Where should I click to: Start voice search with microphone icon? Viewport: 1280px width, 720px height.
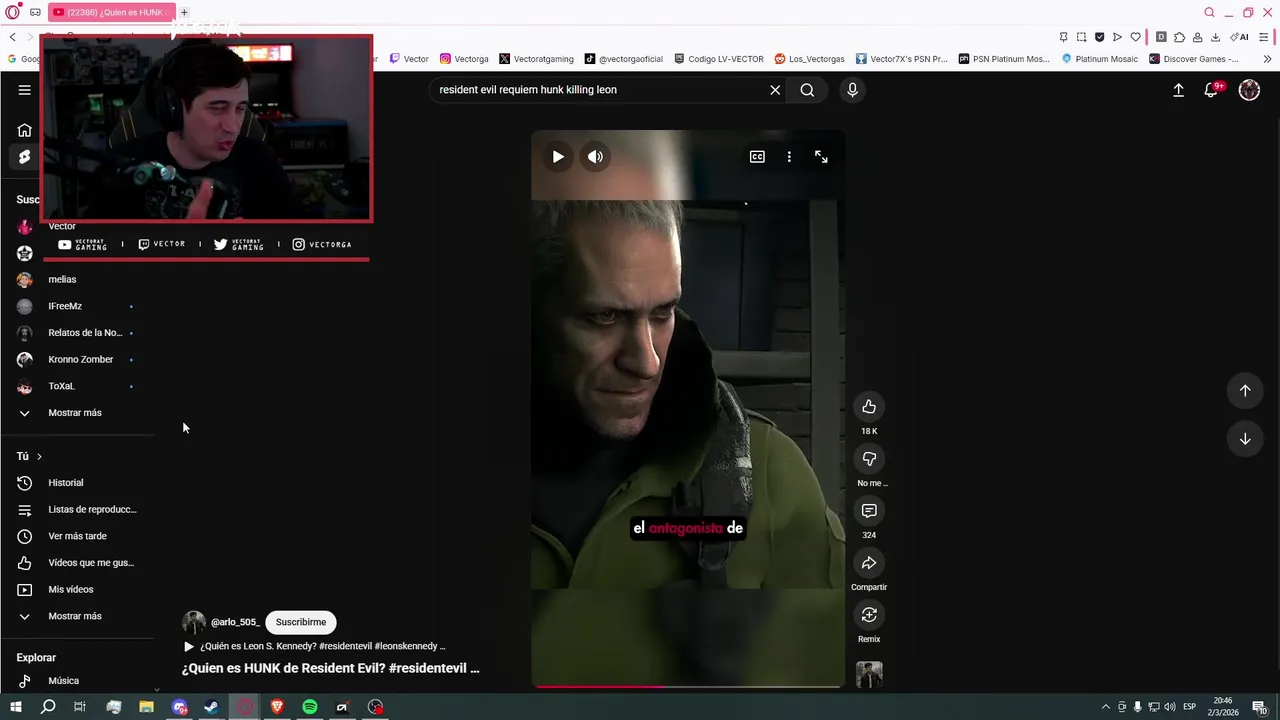tap(852, 90)
